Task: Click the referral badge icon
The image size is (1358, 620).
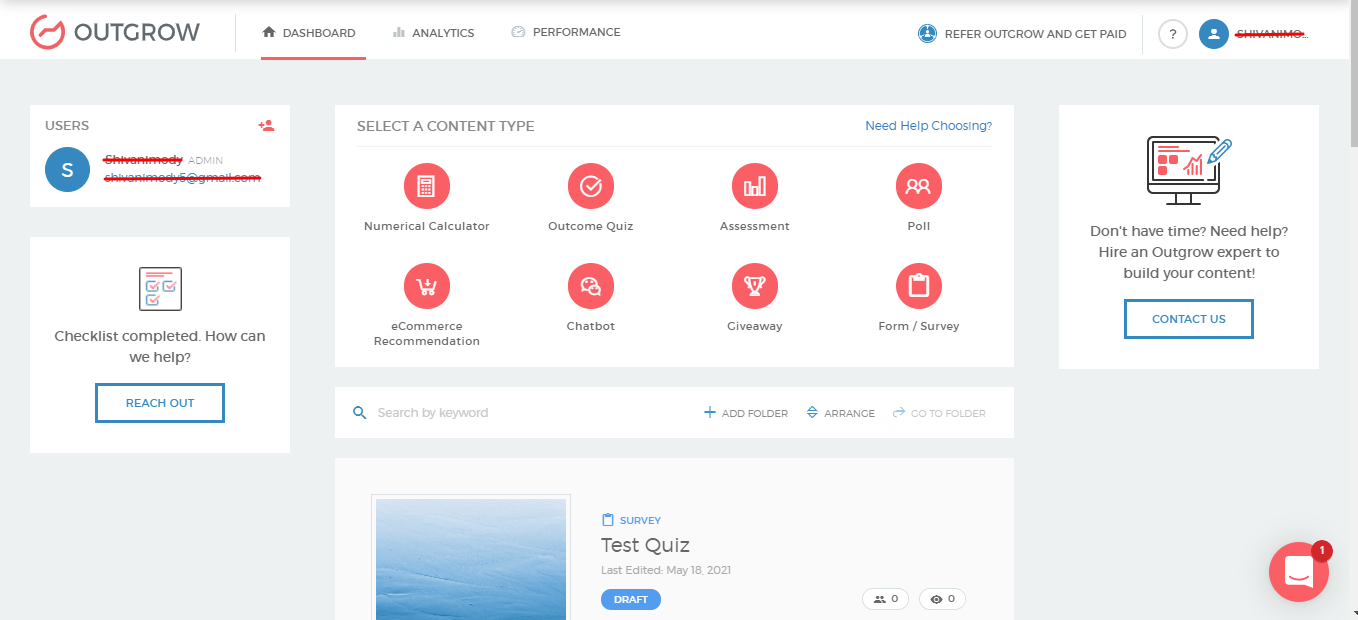Action: 927,34
